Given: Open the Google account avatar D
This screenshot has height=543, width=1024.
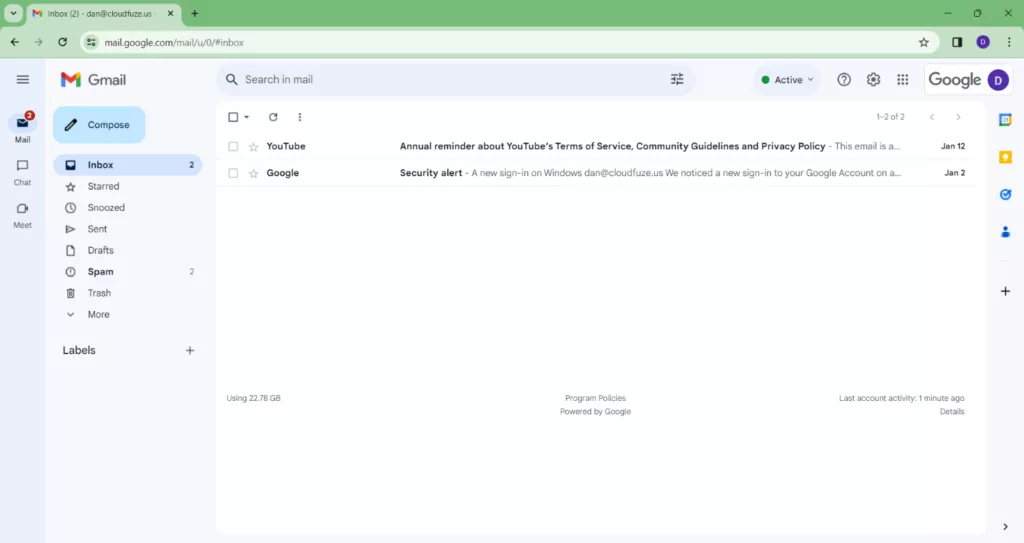Looking at the screenshot, I should 998,80.
